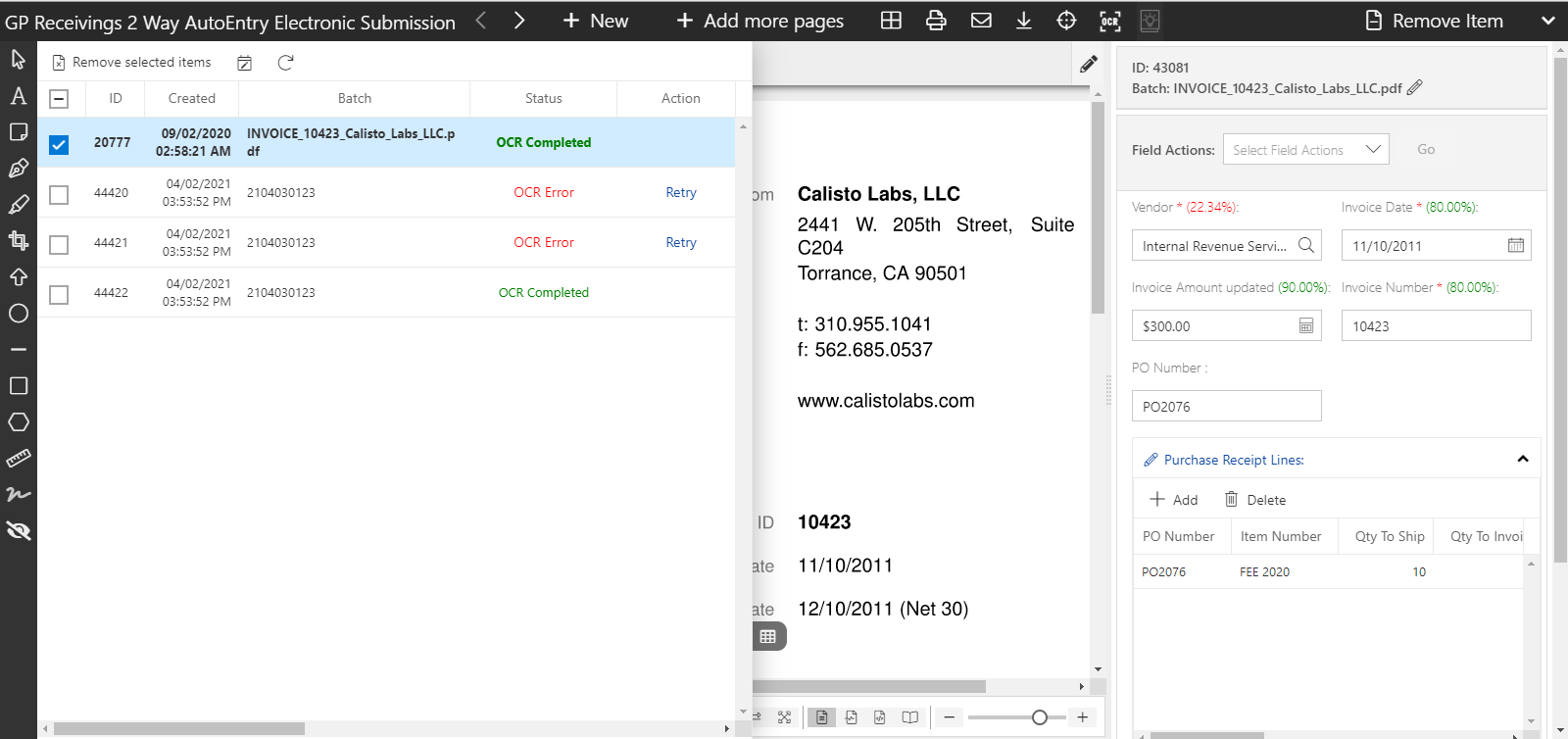This screenshot has width=1568, height=739.
Task: Collapse the Purchase Receipt Lines section
Action: [x=1522, y=460]
